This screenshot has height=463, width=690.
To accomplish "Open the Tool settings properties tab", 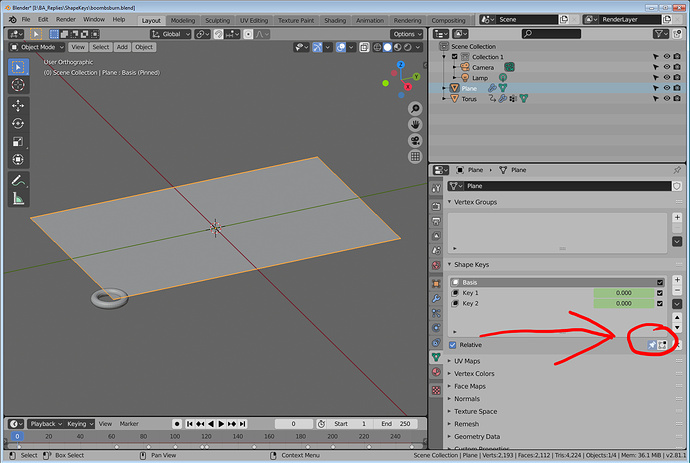I will pos(436,188).
